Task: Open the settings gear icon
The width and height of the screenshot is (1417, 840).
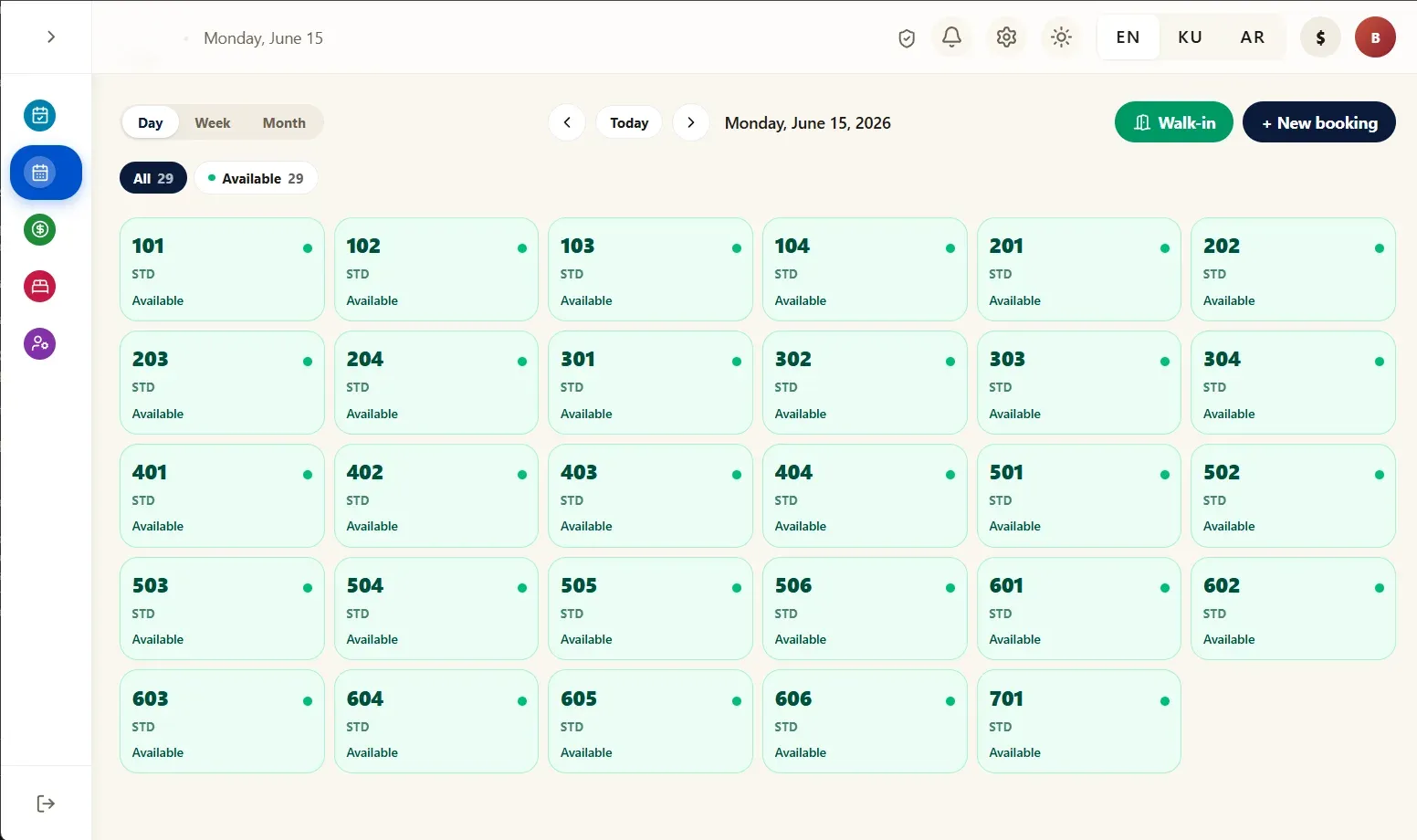Action: click(1006, 37)
